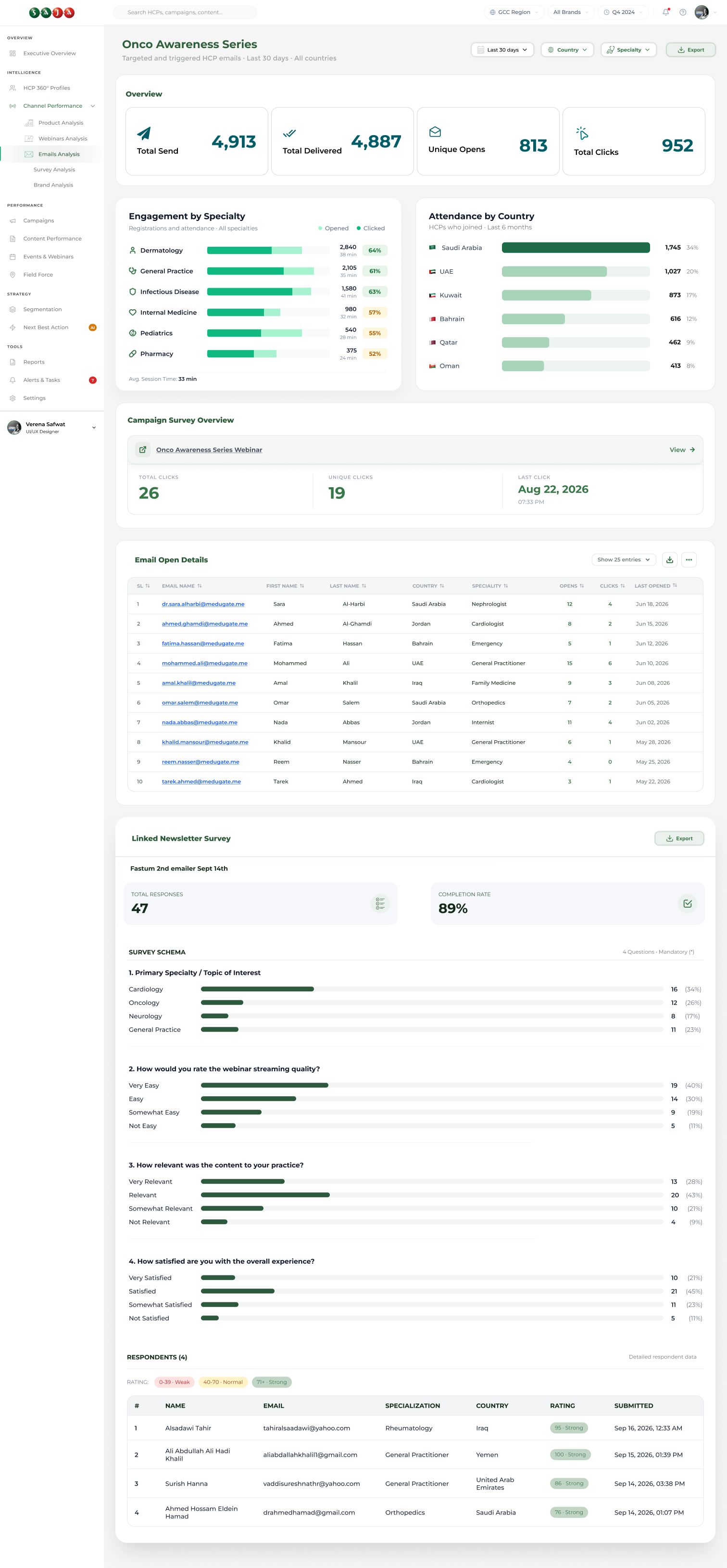Click the red alerts count badge
Screen dimensions: 727x1568
click(x=92, y=380)
